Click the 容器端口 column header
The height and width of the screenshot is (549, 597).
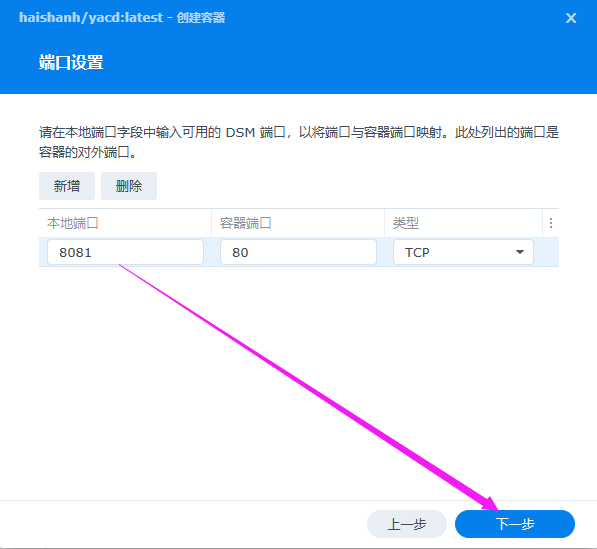(298, 223)
